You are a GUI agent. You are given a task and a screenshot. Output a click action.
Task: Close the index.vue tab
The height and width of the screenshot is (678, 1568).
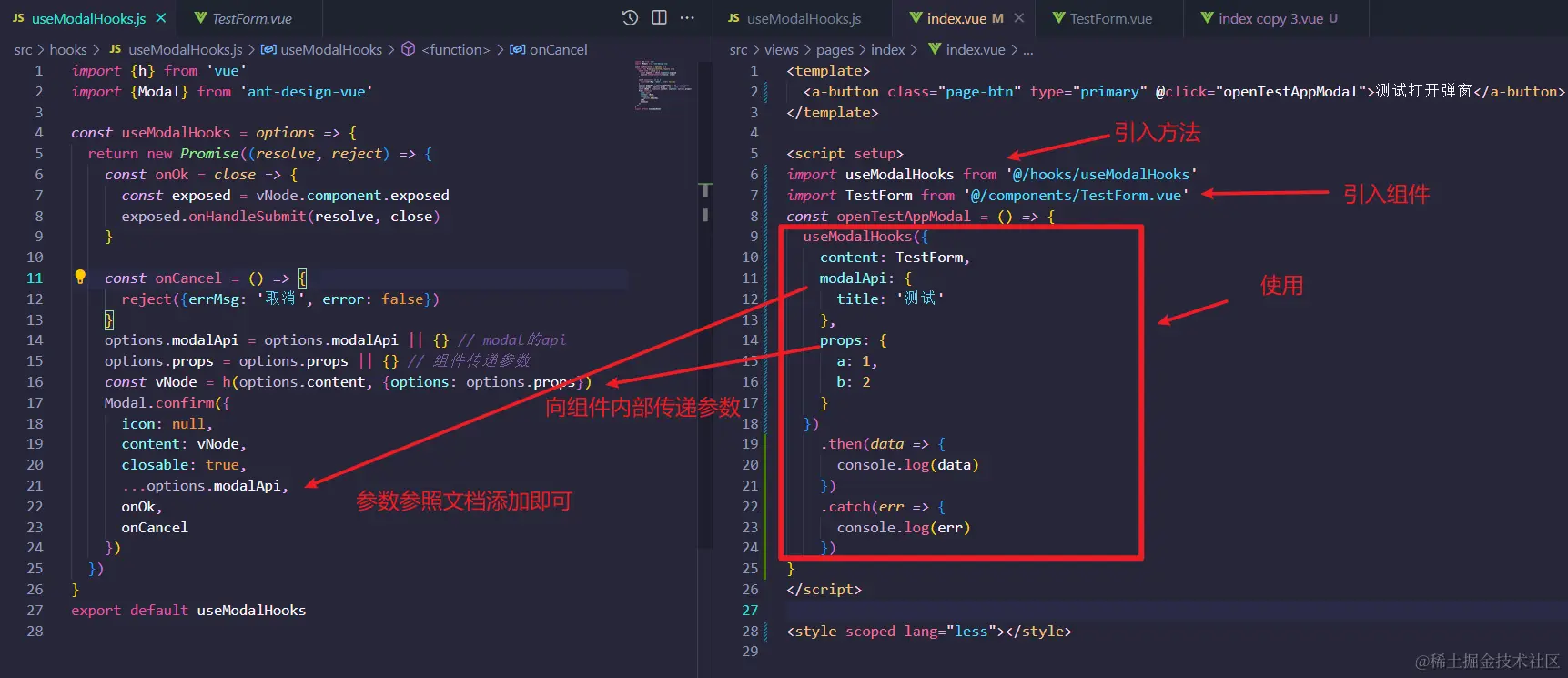[x=1019, y=18]
